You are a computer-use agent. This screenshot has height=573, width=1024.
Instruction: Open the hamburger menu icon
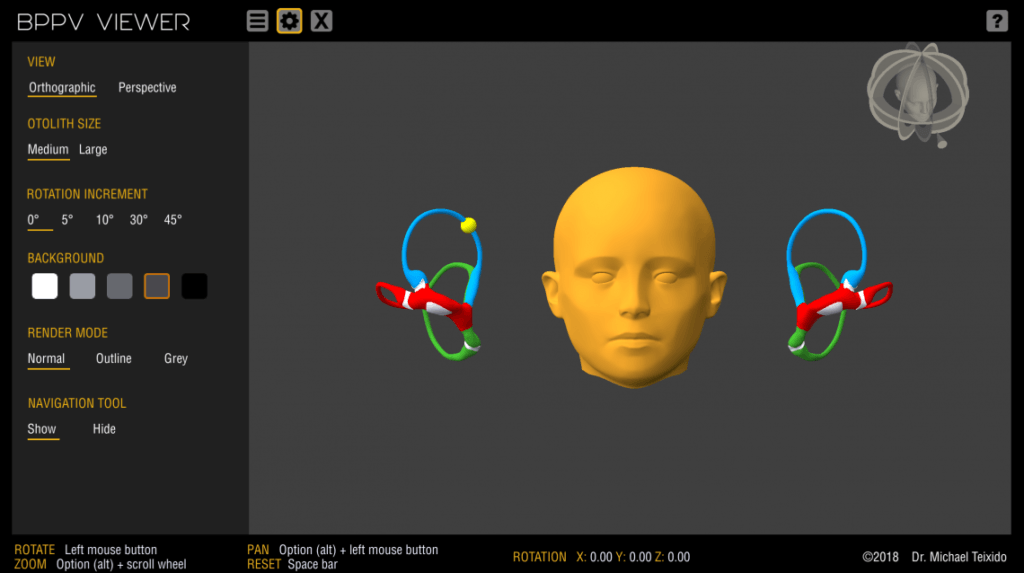coord(257,21)
